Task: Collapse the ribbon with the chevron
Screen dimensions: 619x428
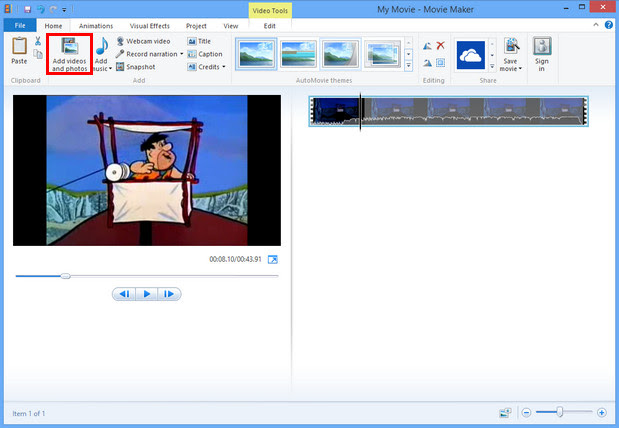Action: pyautogui.click(x=596, y=24)
